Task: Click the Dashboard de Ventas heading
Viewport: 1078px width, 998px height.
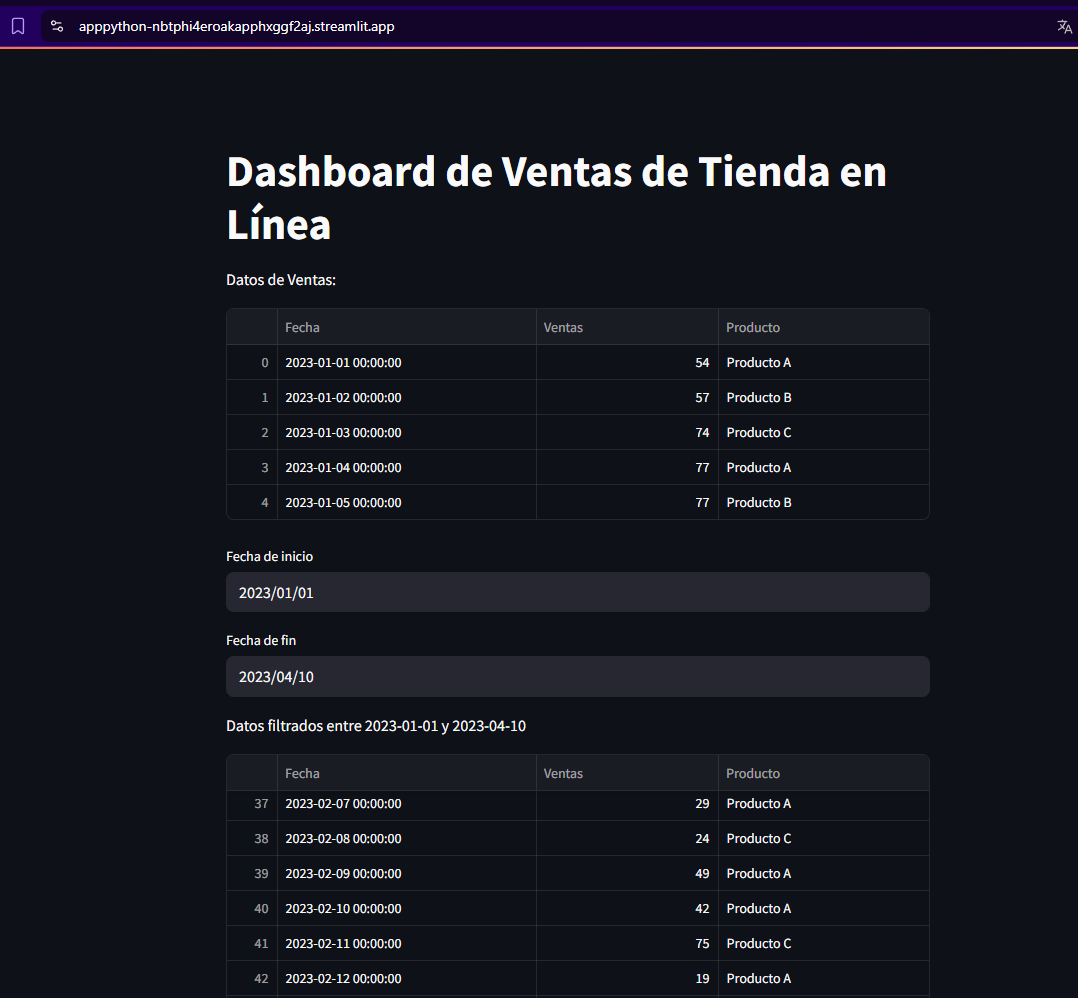Action: (x=556, y=198)
